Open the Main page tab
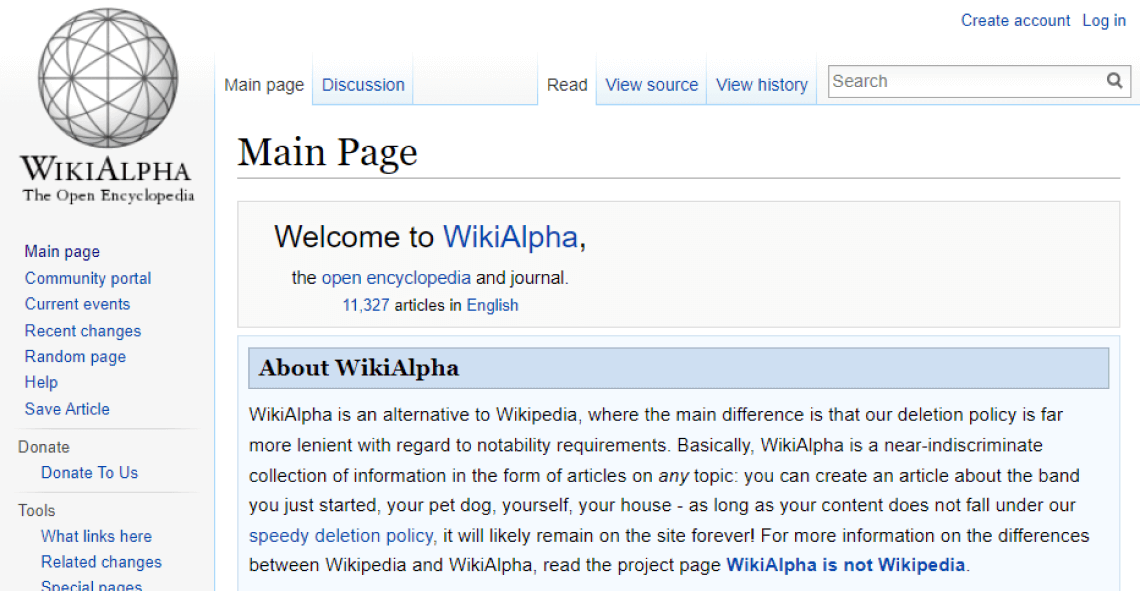Image resolution: width=1140 pixels, height=591 pixels. (x=264, y=85)
